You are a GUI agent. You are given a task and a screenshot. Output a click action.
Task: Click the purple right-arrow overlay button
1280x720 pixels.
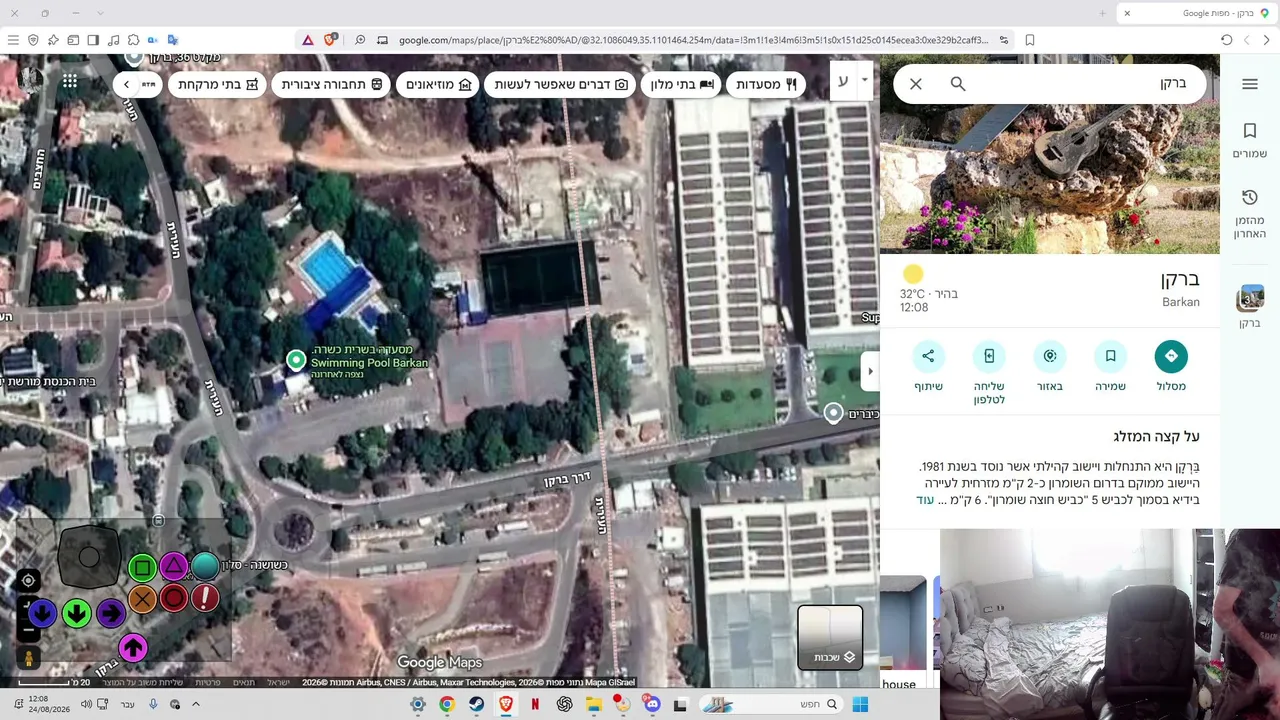point(111,613)
